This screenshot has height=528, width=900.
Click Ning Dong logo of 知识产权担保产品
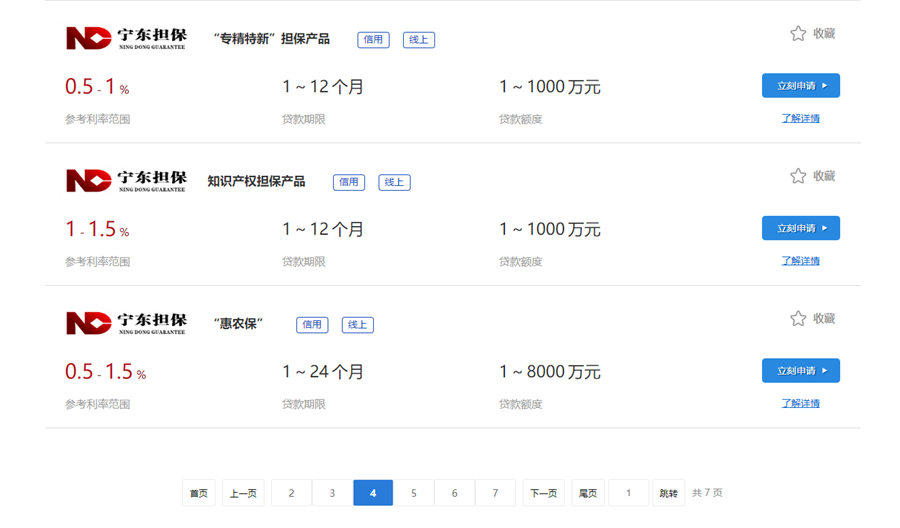(x=126, y=181)
